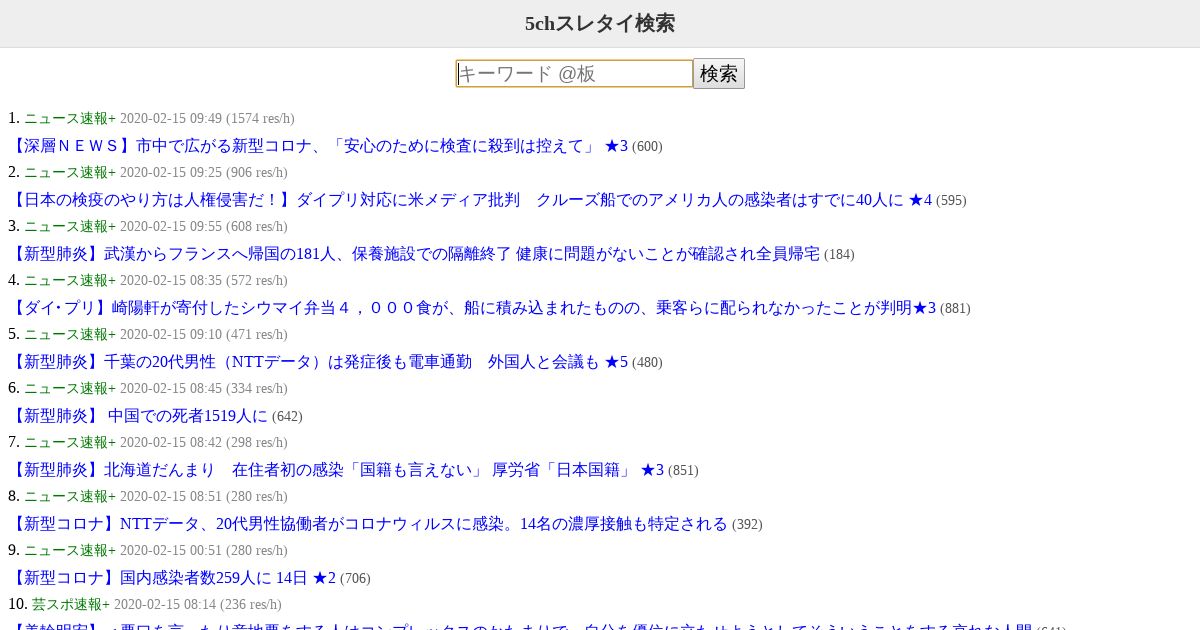Viewport: 1200px width, 630px height.
Task: Select ニュース速報+ board link in entry 5
Action: 70,335
